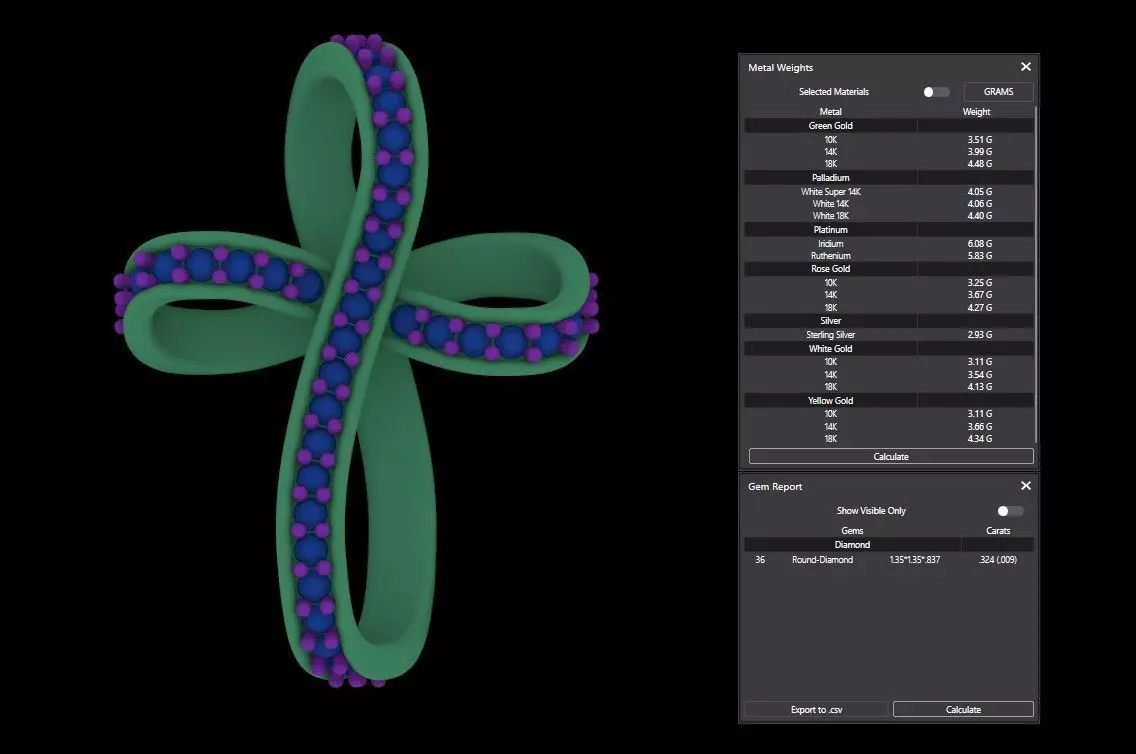This screenshot has height=754, width=1136.
Task: Click the Weight column header
Action: [976, 112]
